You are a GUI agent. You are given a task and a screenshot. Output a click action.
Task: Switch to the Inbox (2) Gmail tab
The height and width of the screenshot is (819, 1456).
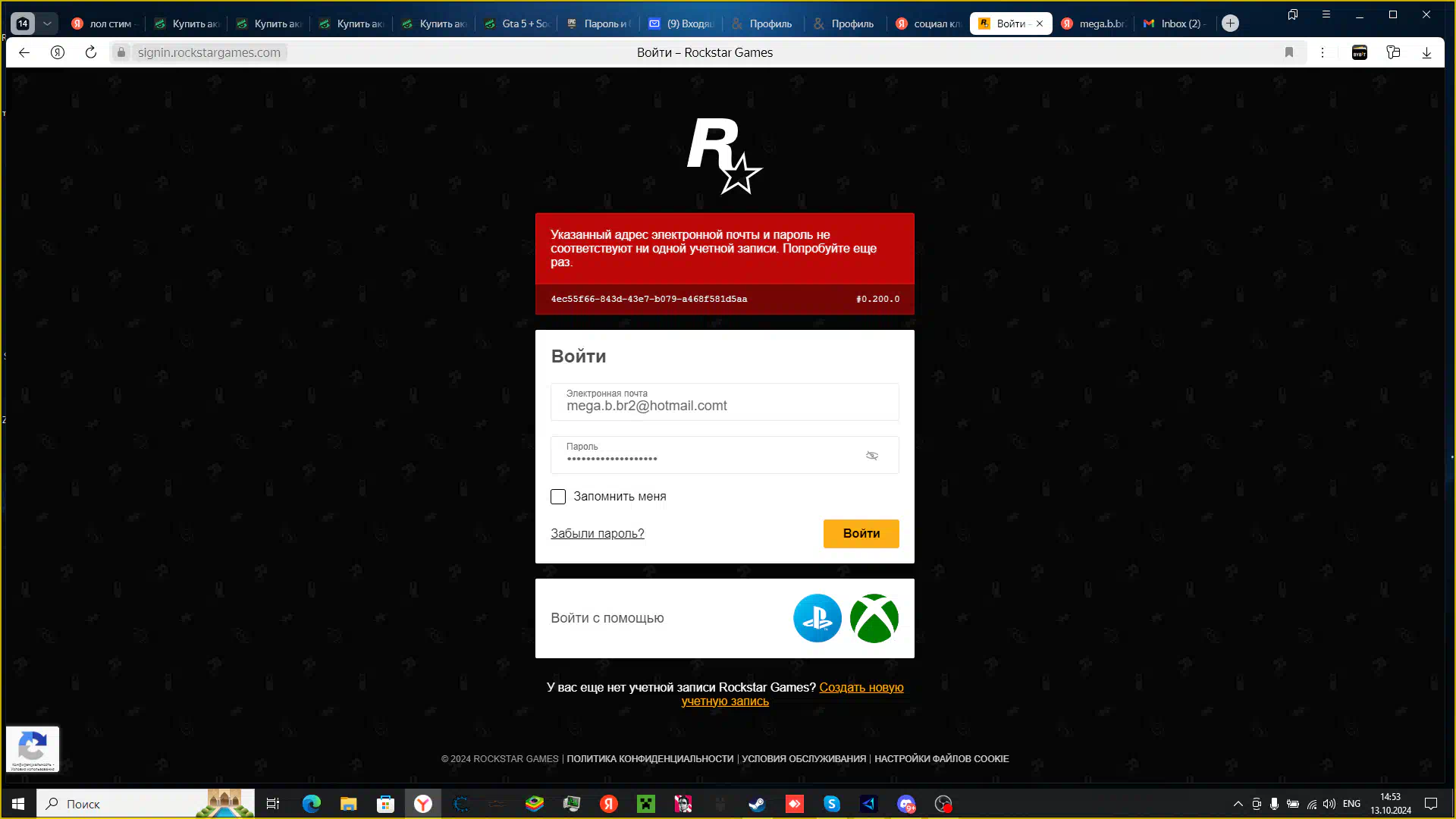click(1174, 24)
